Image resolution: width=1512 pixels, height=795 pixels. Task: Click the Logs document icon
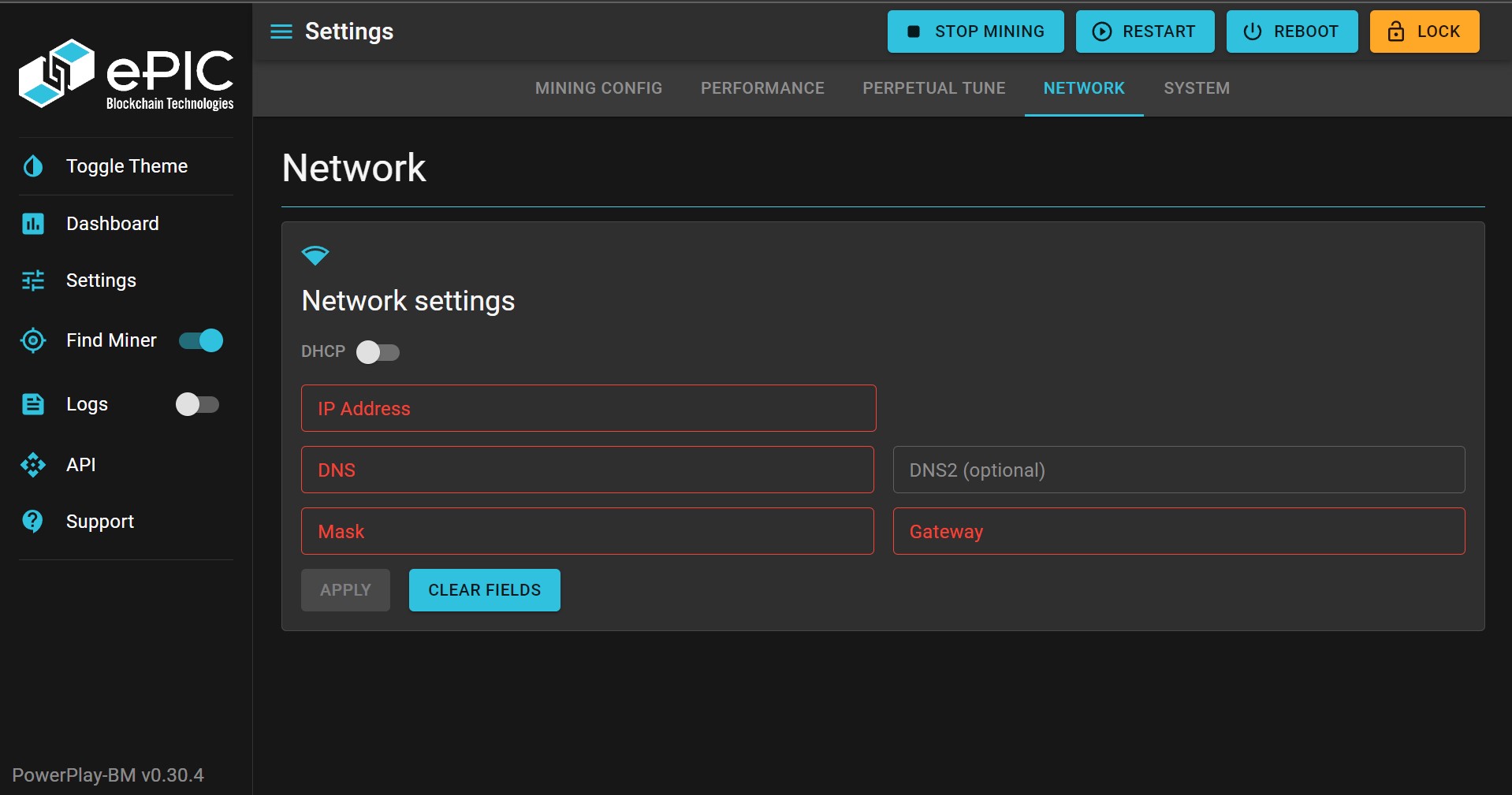tap(33, 404)
